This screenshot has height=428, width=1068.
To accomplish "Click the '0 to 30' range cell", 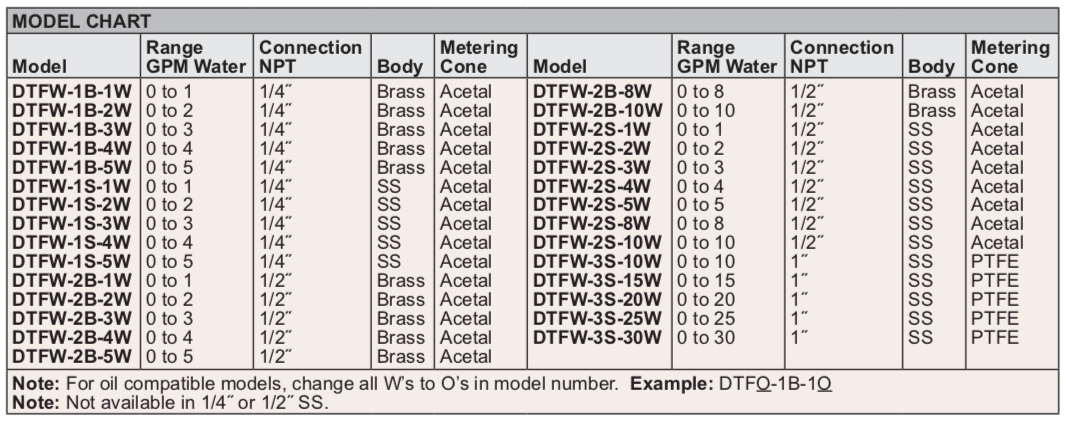I will click(x=707, y=338).
